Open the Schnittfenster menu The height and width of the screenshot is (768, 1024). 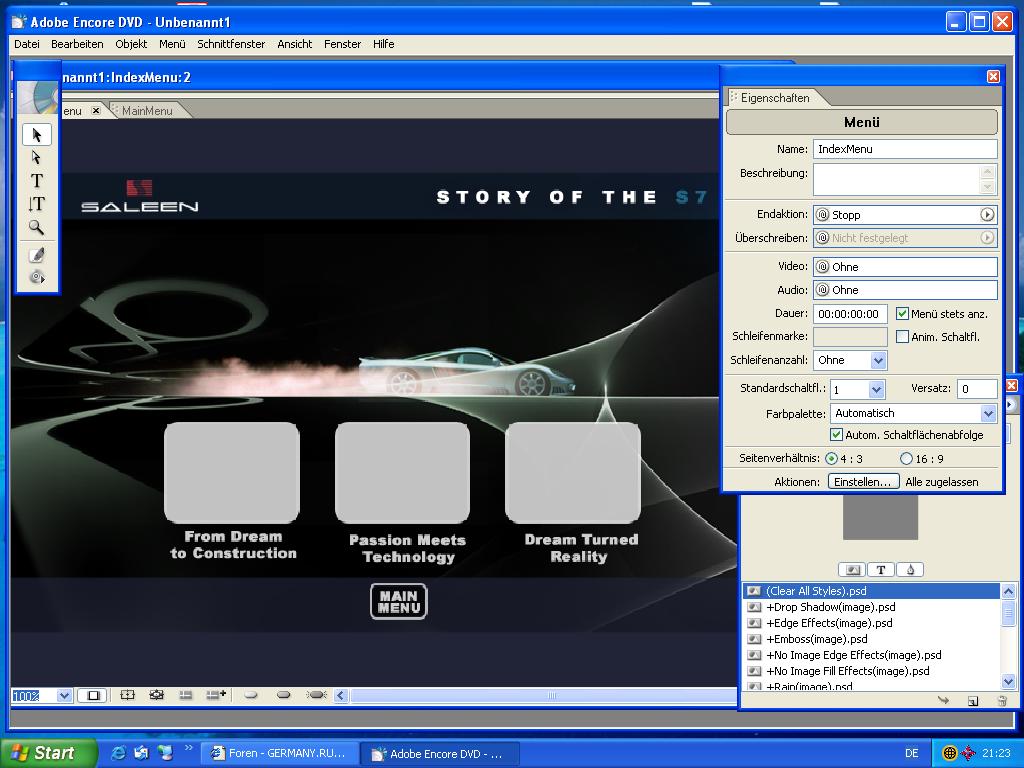(231, 44)
